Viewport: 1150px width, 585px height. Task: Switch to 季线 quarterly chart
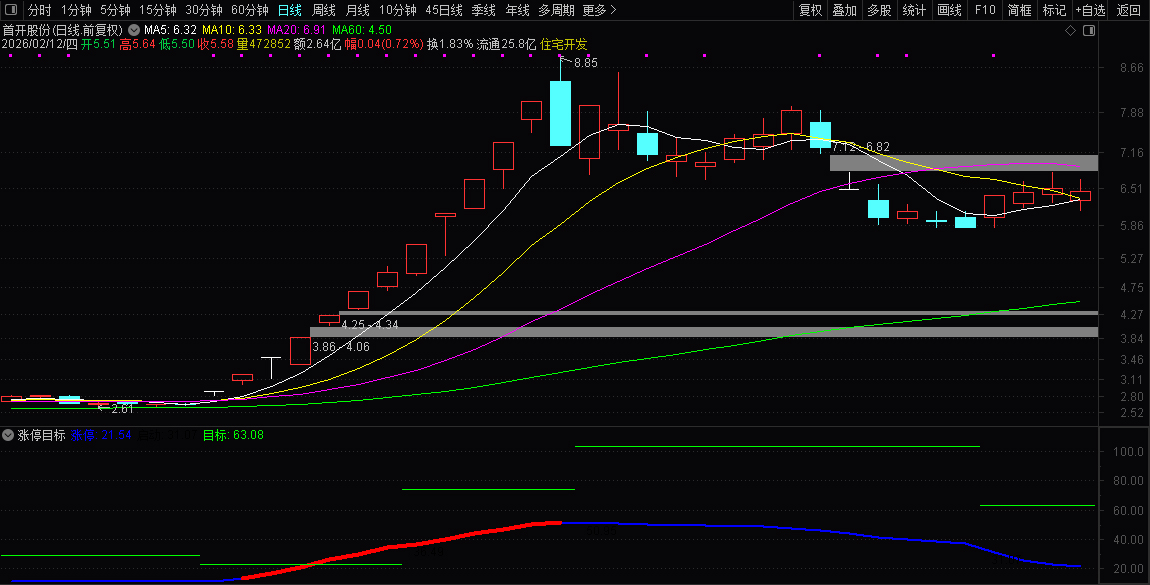click(x=483, y=10)
